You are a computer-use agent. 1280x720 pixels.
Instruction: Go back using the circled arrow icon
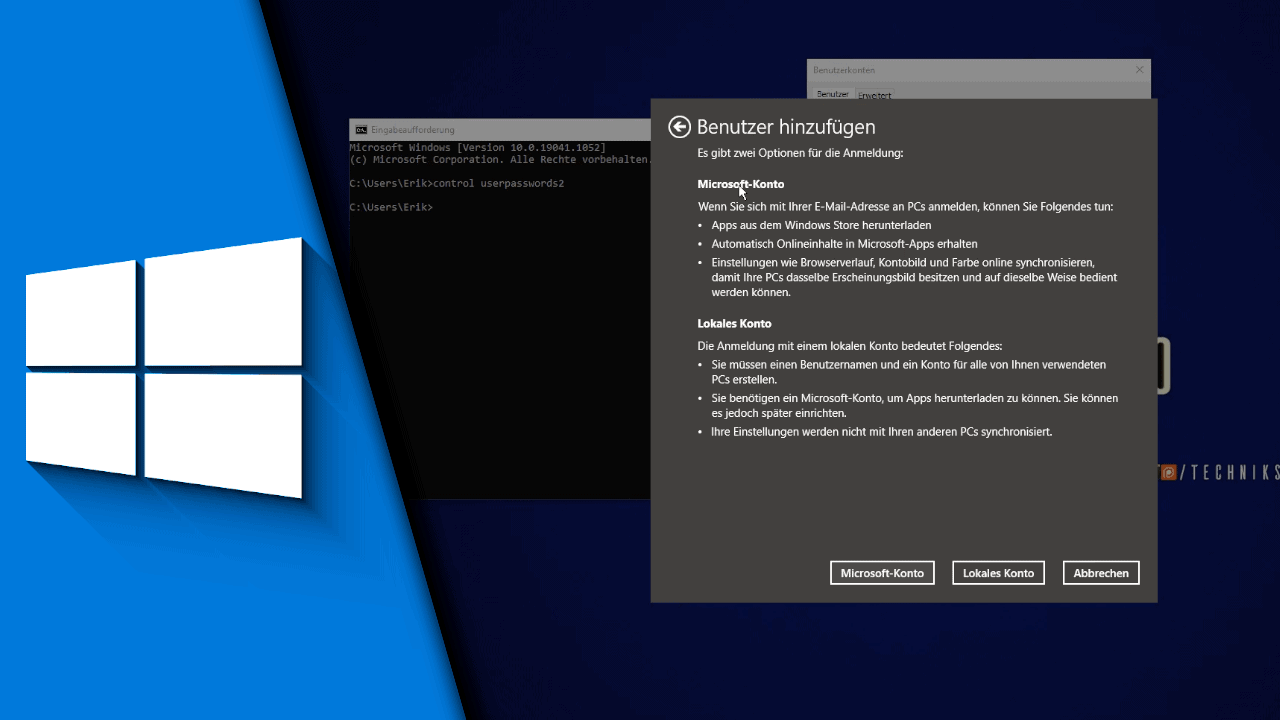tap(680, 127)
